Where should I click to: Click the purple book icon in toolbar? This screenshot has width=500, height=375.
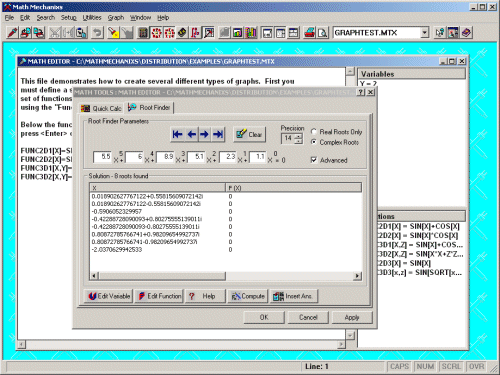(x=467, y=33)
